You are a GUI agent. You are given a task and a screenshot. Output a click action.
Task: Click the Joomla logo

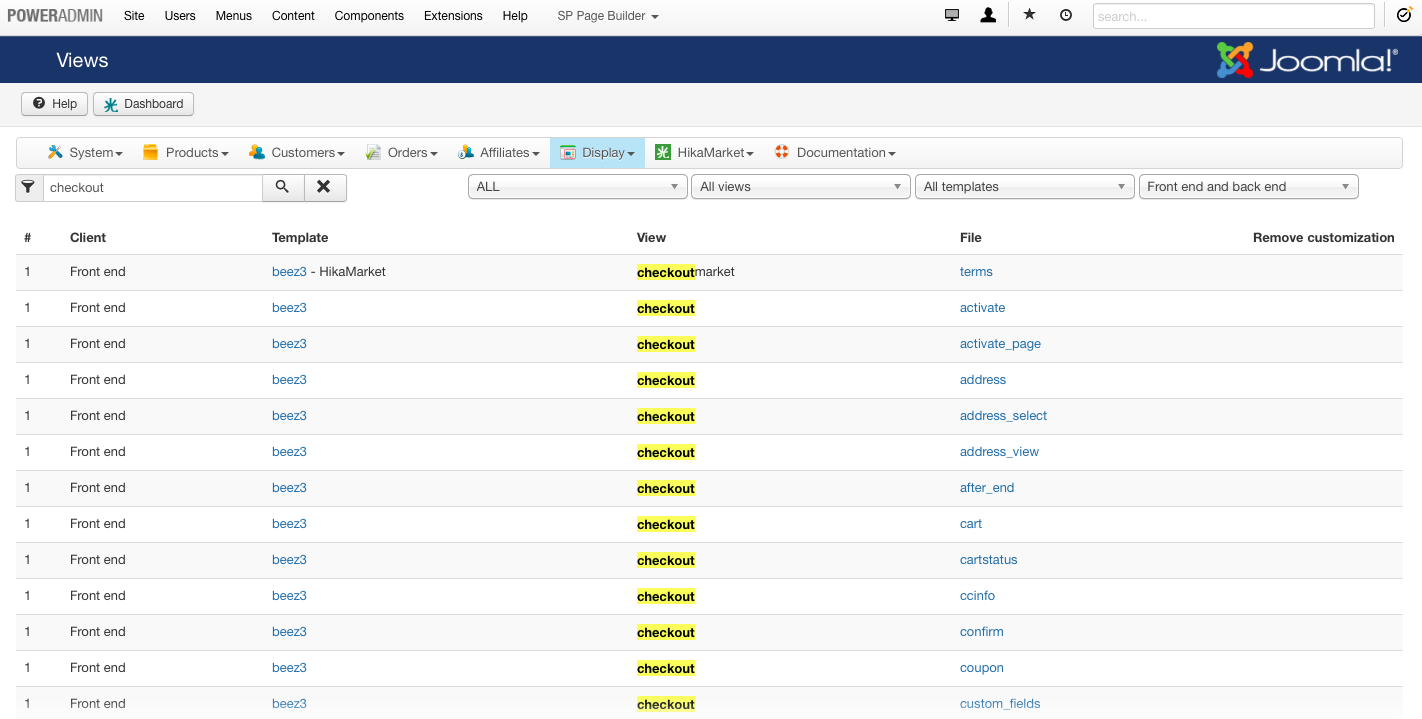click(x=1306, y=60)
